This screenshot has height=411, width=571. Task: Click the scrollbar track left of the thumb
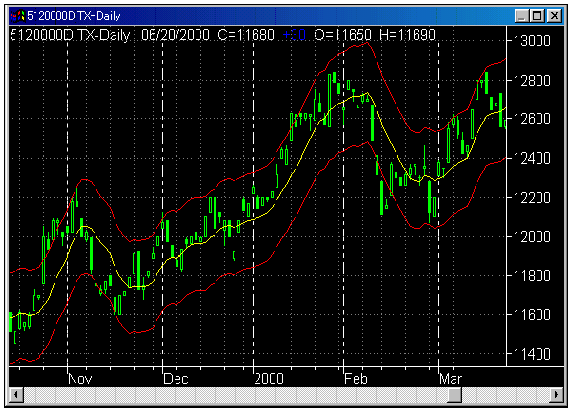[235, 395]
